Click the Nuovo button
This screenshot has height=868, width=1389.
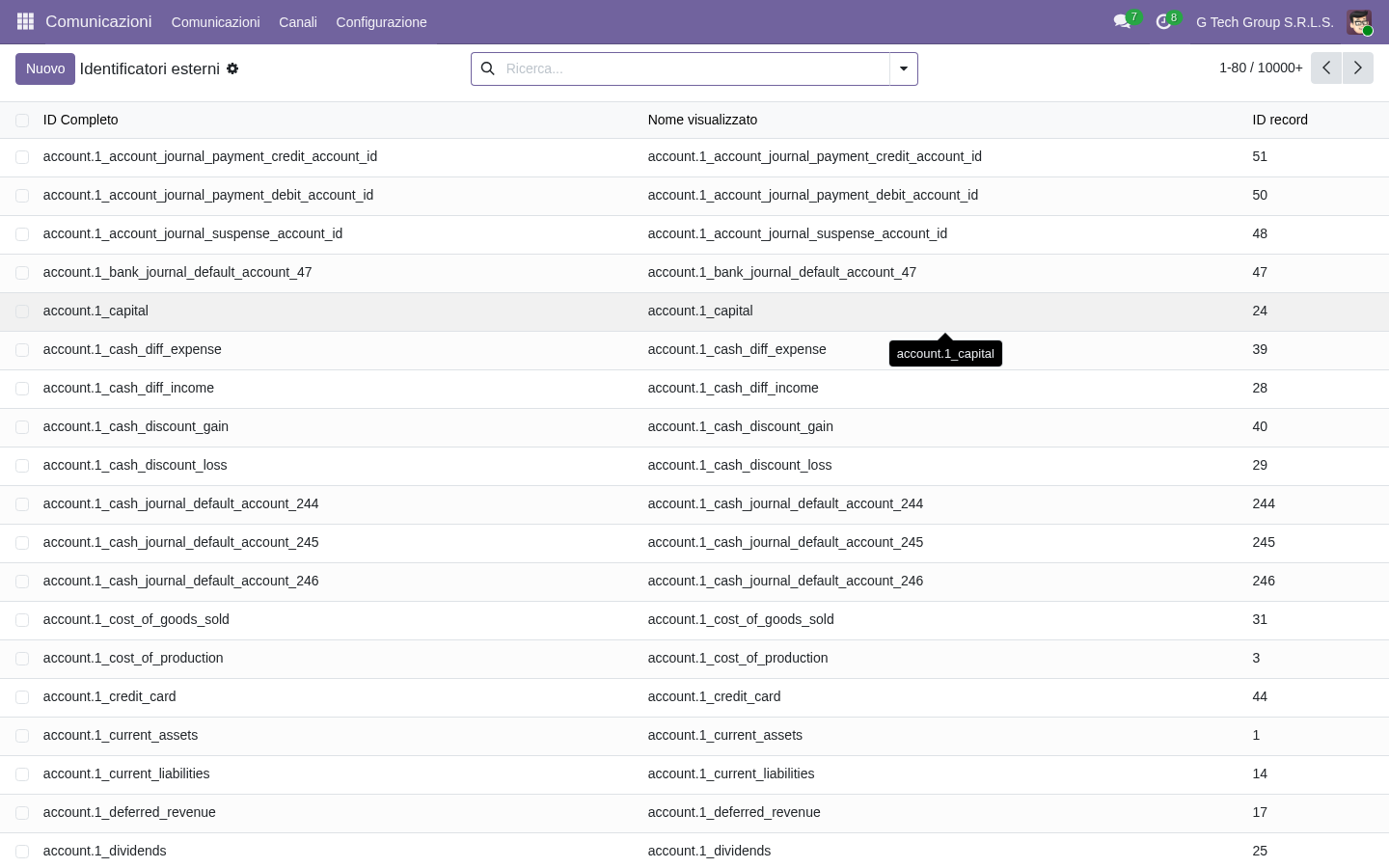tap(45, 68)
